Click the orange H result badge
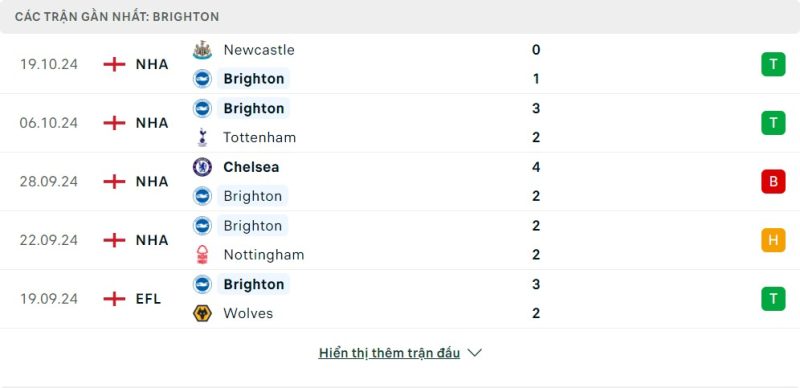Image resolution: width=800 pixels, height=388 pixels. coord(773,240)
